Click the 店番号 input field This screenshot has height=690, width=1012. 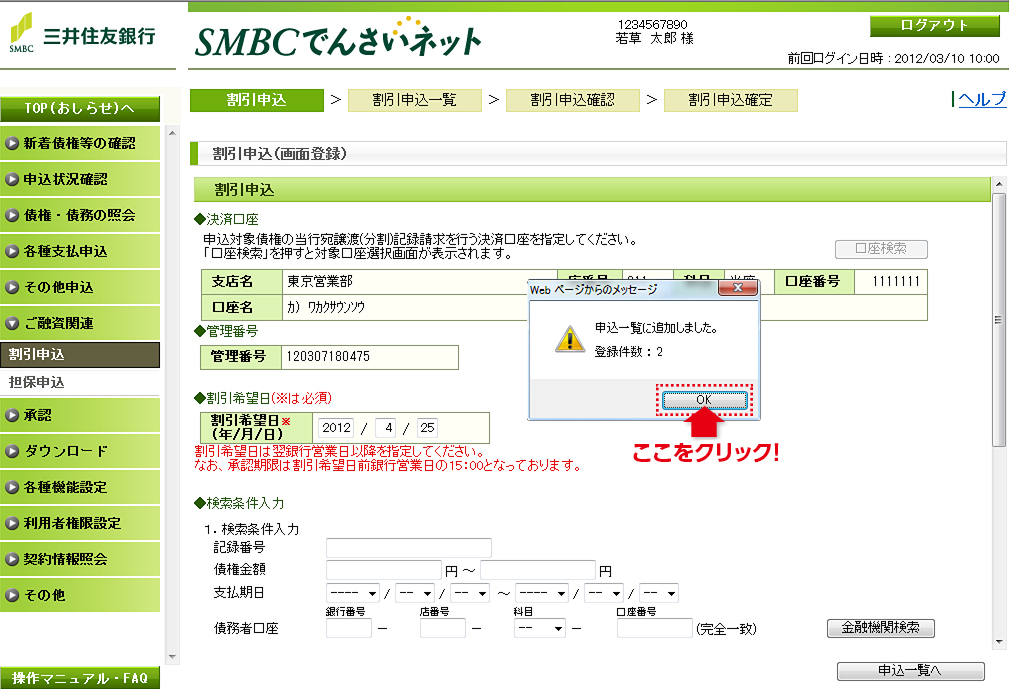(x=443, y=628)
